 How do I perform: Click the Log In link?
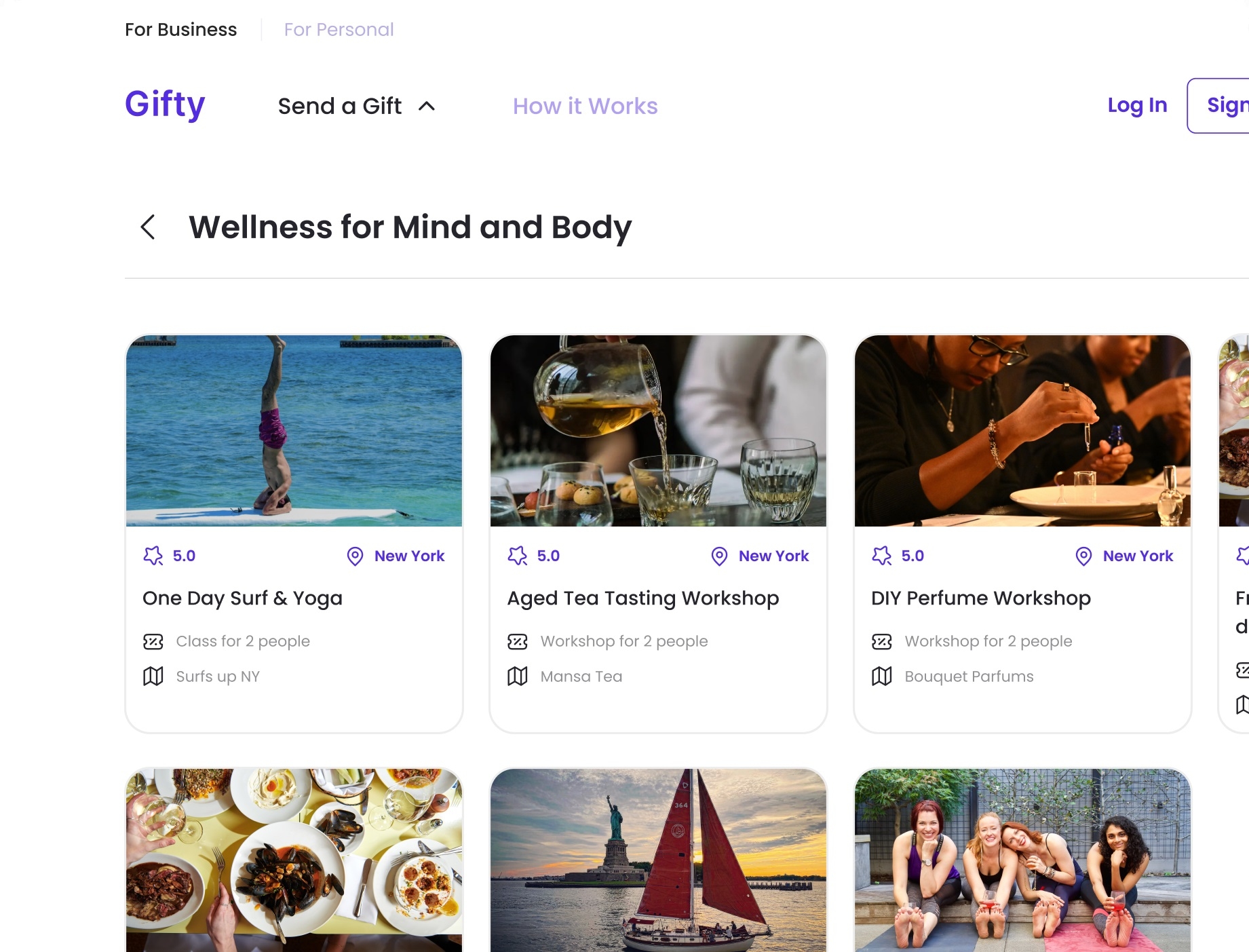[x=1137, y=105]
